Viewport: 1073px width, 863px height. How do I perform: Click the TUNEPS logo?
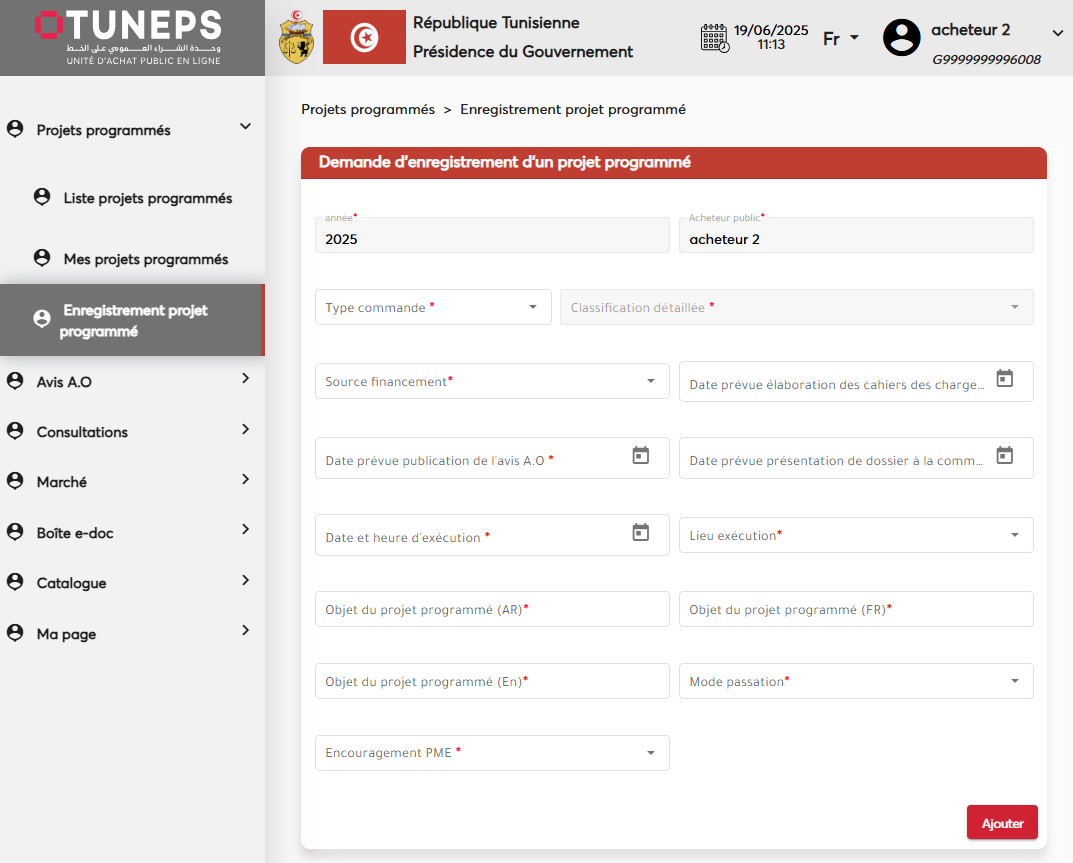128,38
